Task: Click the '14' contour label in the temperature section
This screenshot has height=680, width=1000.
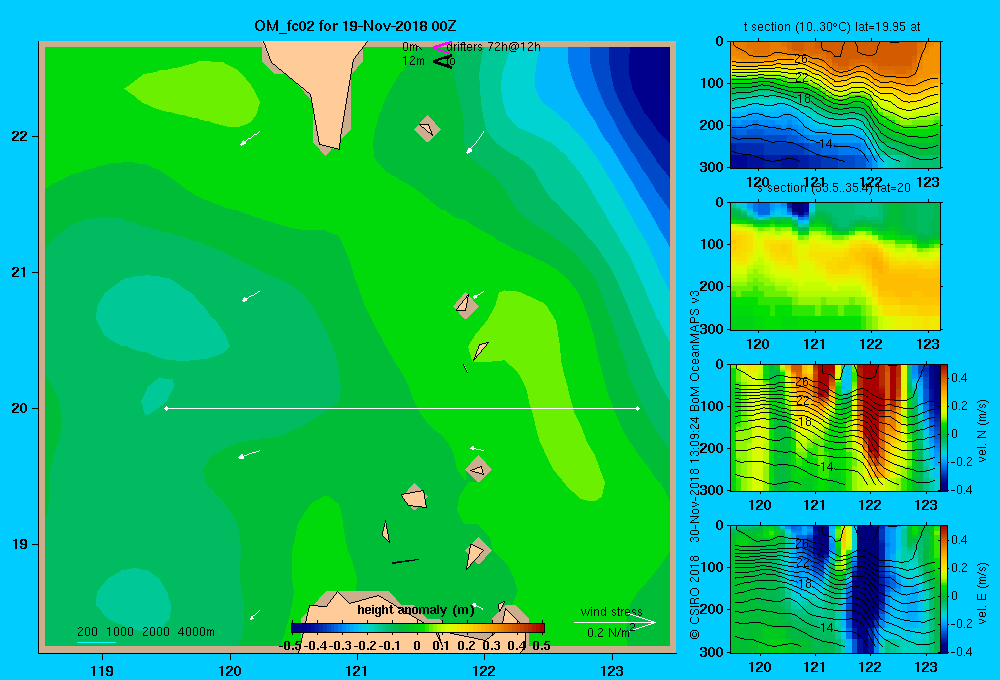Action: (x=826, y=144)
